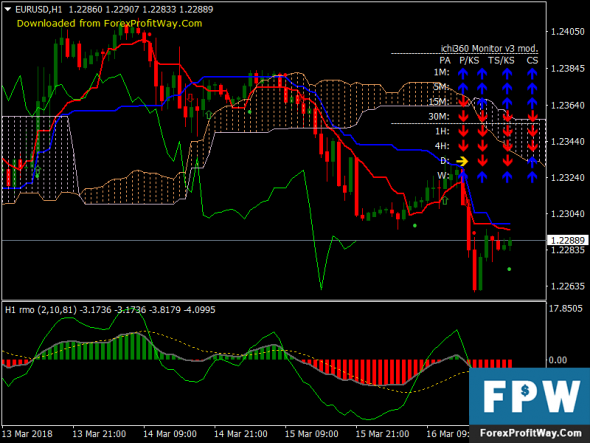Click the 1.24050 price scale label
The image size is (590, 443).
tap(568, 32)
